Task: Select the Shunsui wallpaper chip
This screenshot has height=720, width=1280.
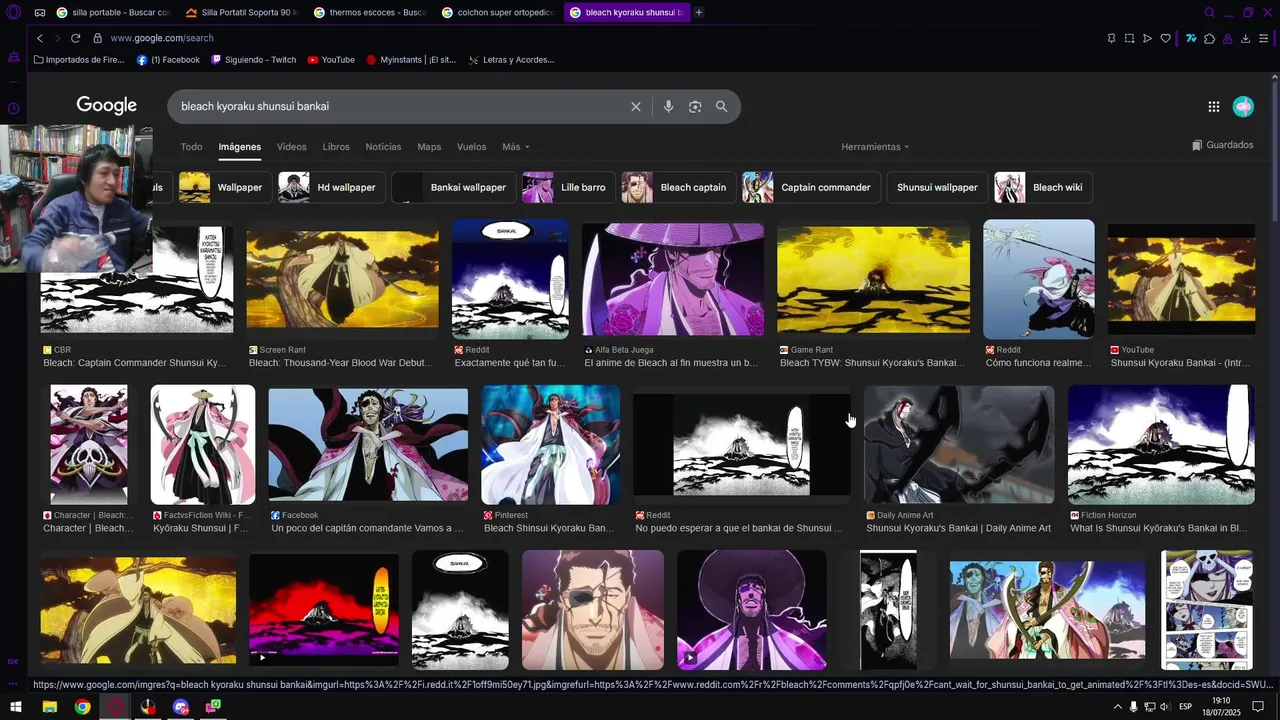Action: pyautogui.click(x=937, y=187)
